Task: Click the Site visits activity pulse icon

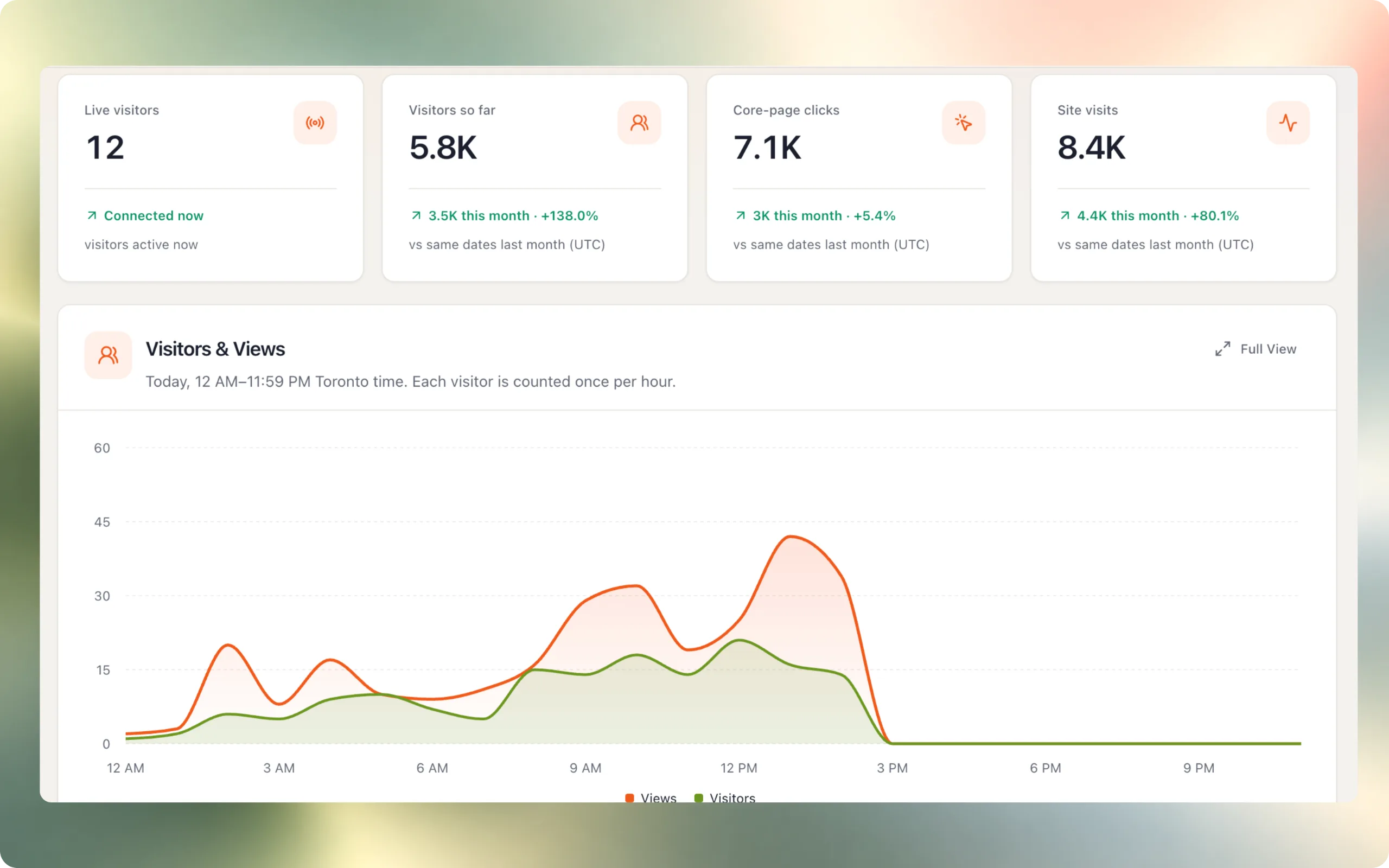Action: tap(1288, 123)
